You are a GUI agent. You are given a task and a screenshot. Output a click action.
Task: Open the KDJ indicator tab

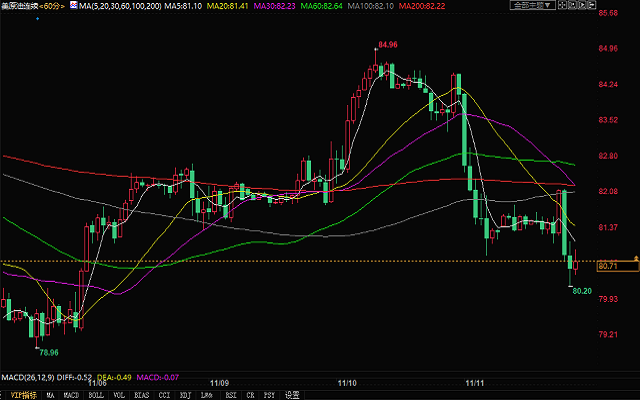tap(187, 395)
